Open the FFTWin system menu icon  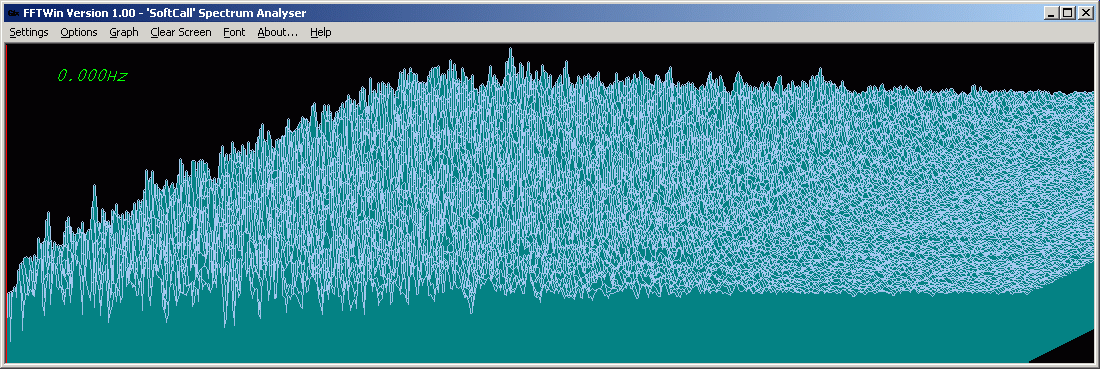[13, 13]
